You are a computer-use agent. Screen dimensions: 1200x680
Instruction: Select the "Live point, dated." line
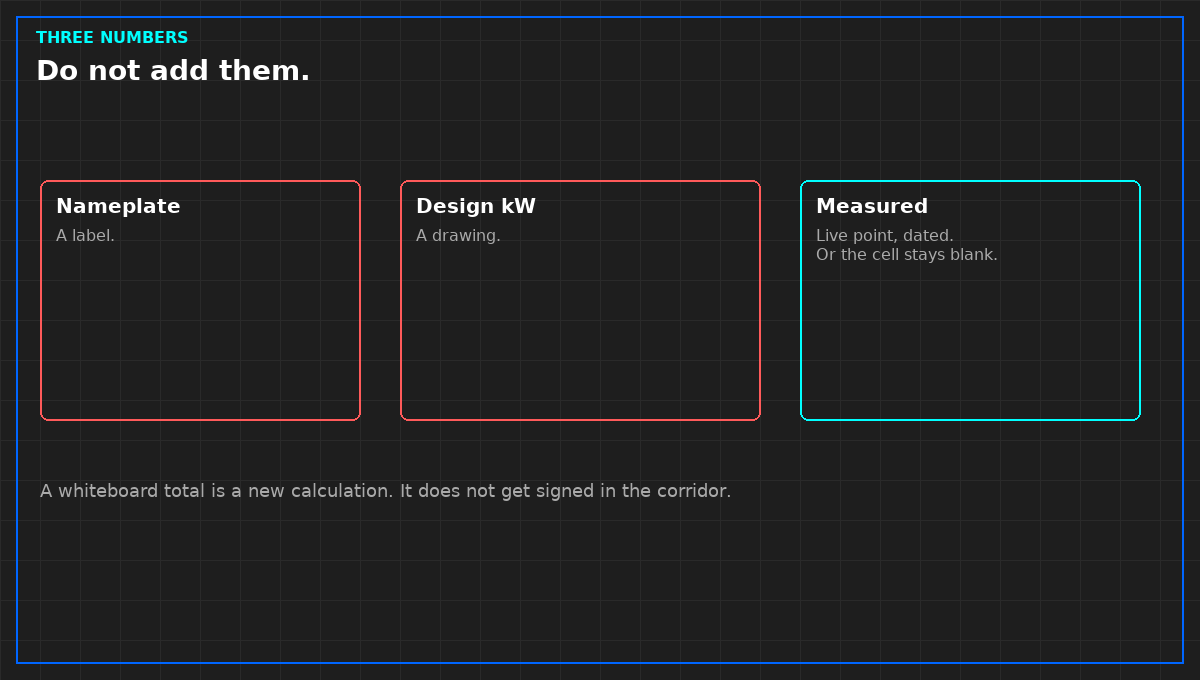tap(885, 236)
